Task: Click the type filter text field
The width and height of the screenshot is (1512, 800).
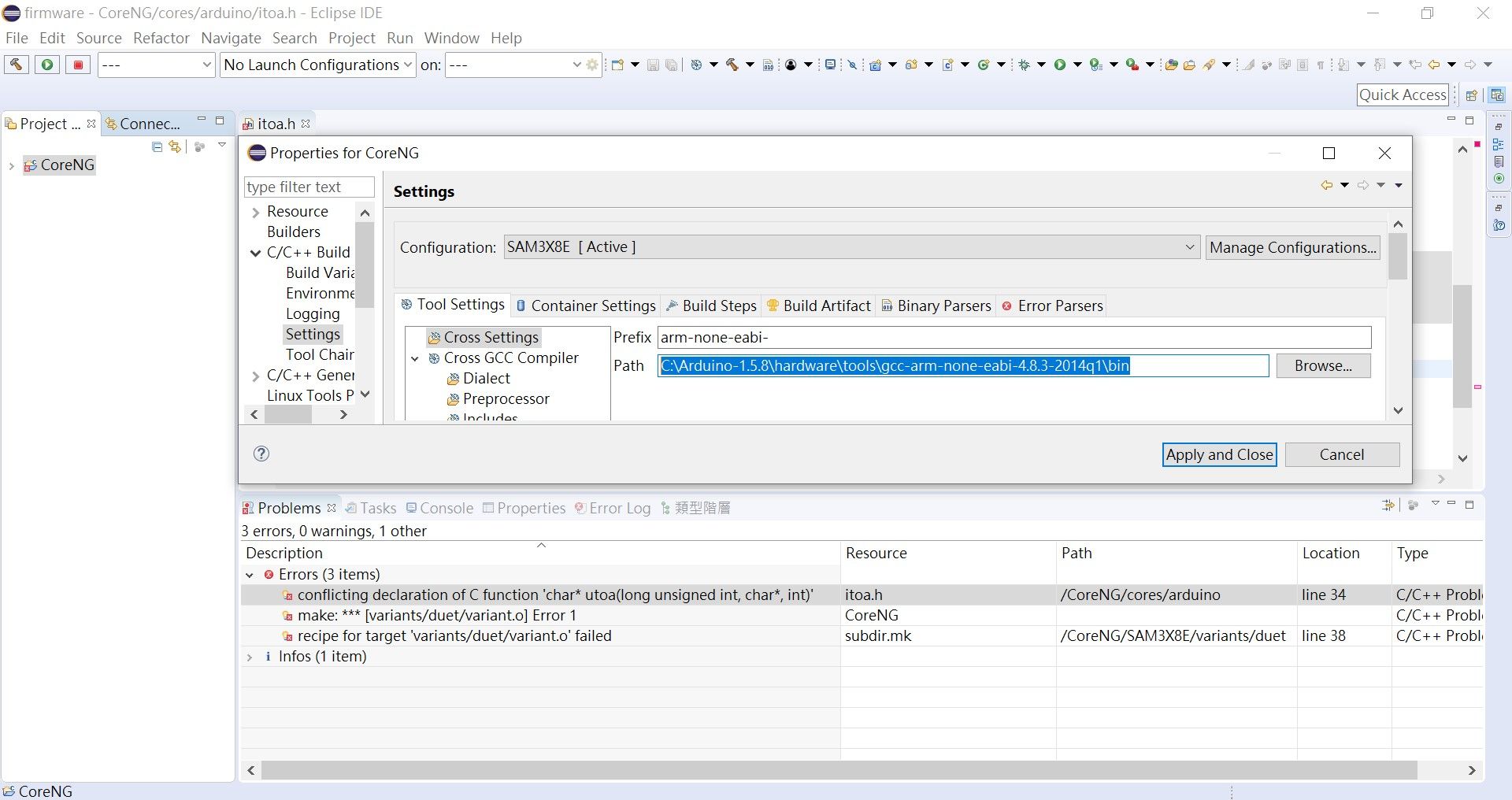Action: (x=309, y=187)
